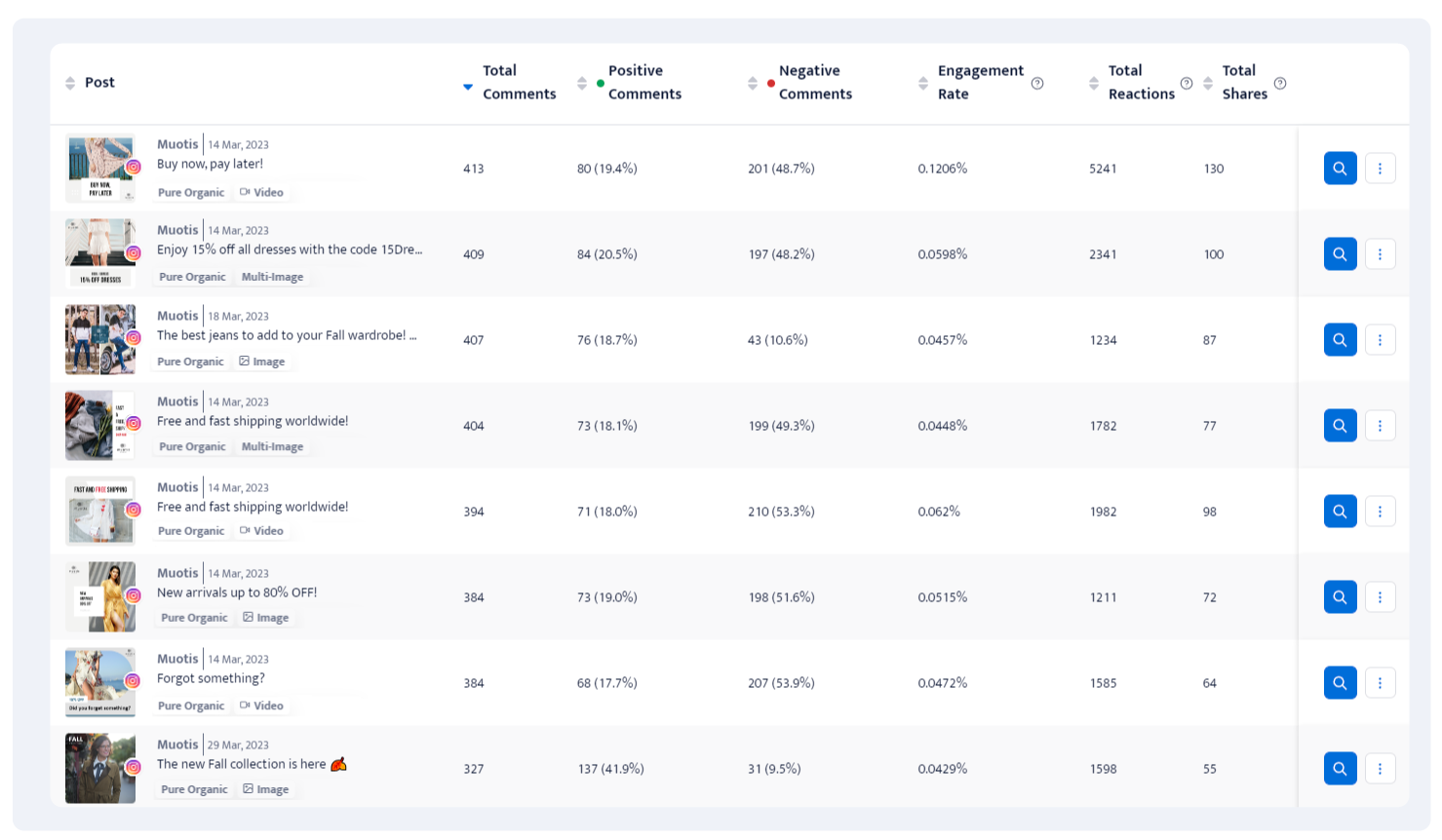This screenshot has width=1442, height=840.
Task: Click the 'Muotis' author name link
Action: coord(177,143)
